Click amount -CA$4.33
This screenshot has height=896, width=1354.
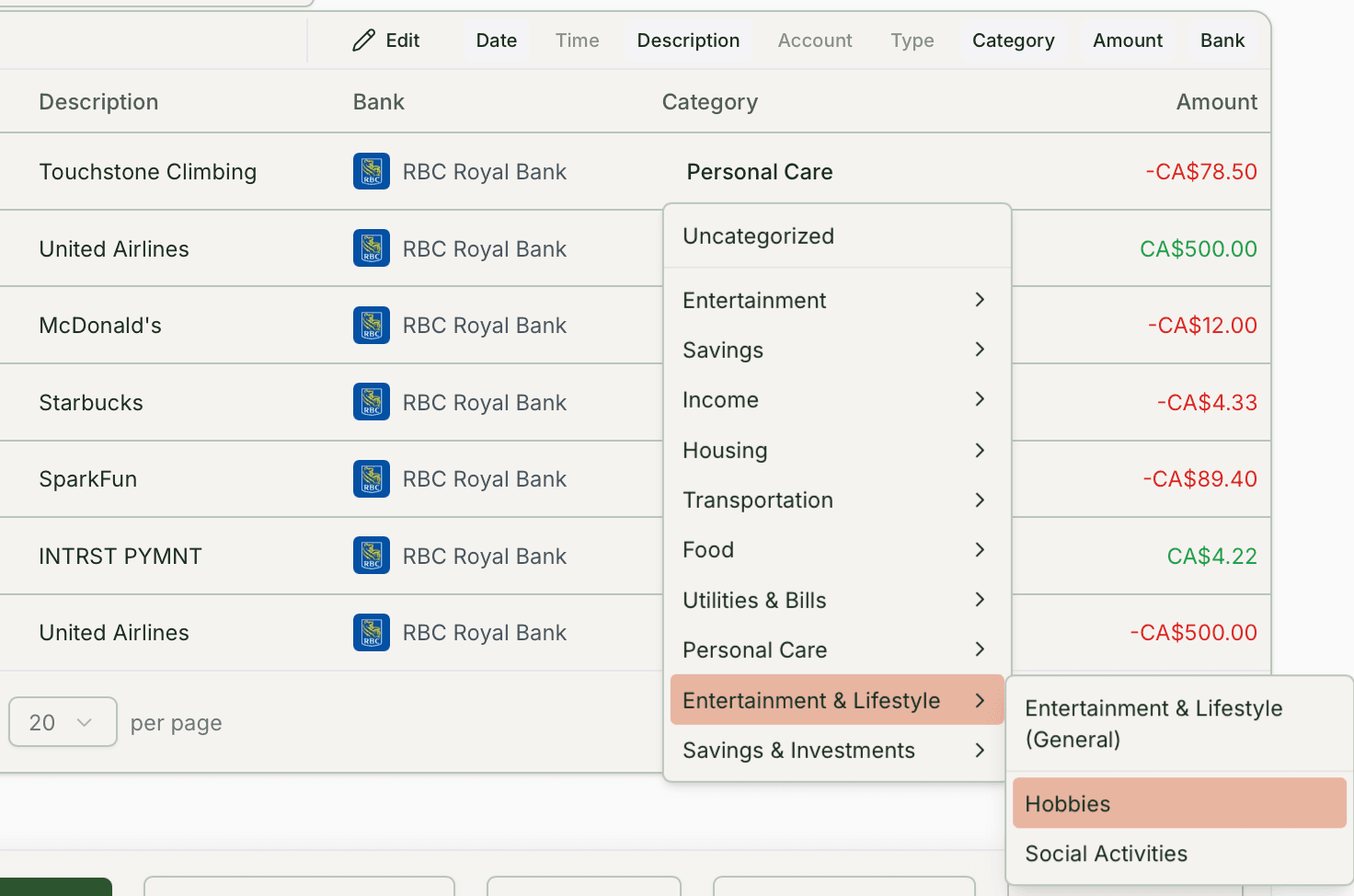[1207, 403]
